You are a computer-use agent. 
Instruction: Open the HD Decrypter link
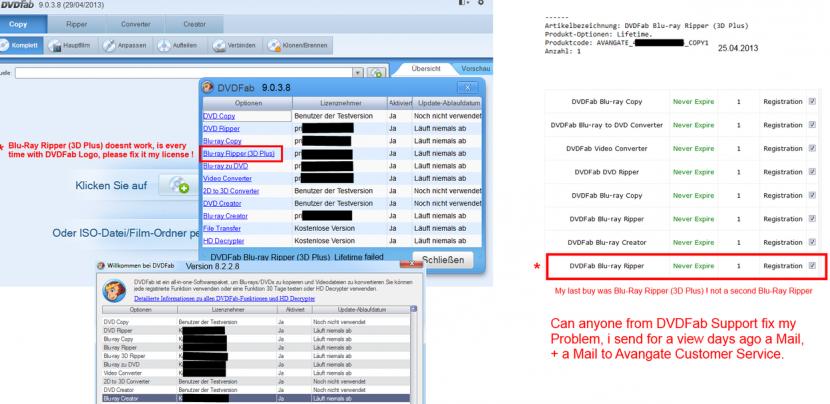224,241
